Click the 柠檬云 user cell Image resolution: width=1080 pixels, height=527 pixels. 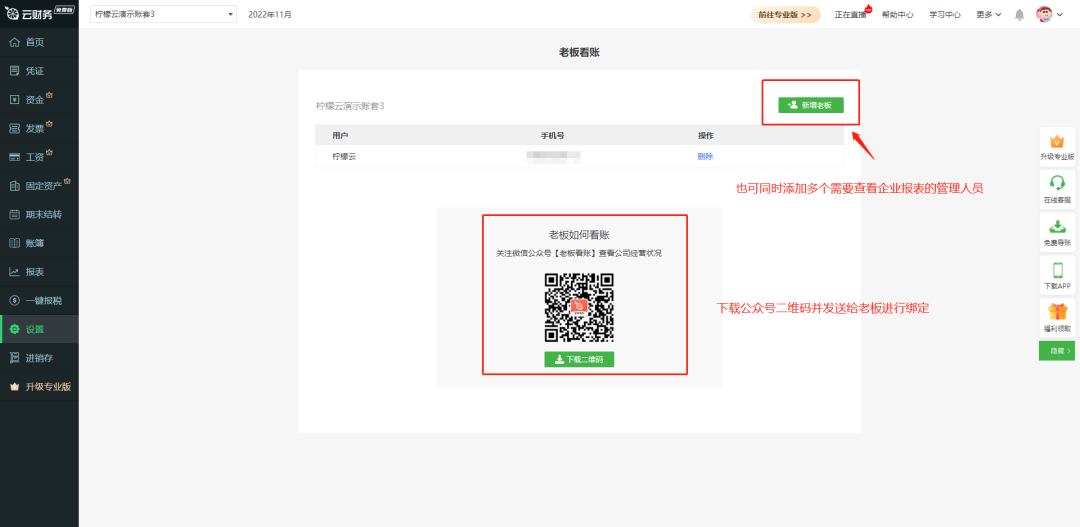point(344,156)
